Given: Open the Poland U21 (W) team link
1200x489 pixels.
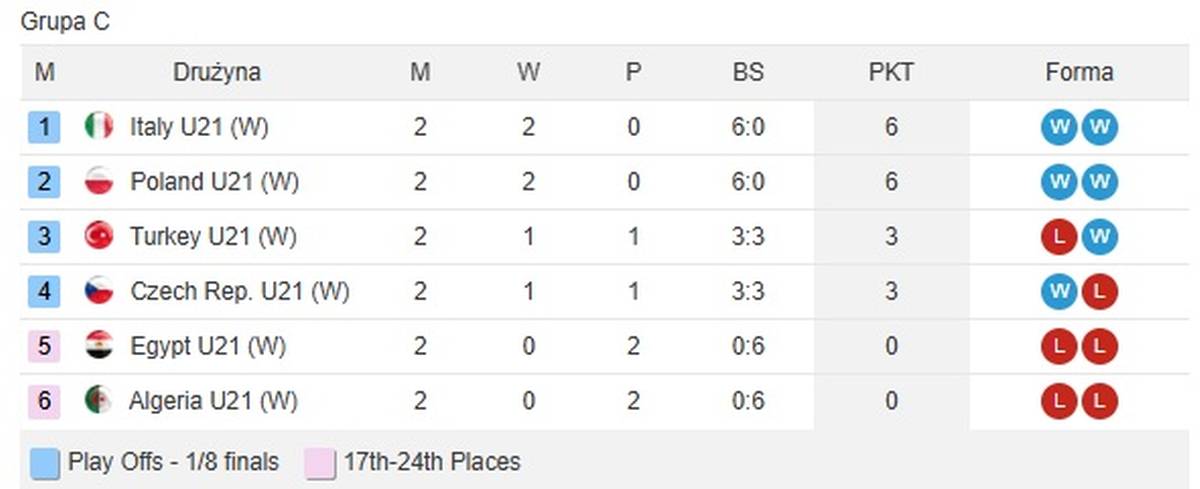Looking at the screenshot, I should (214, 182).
